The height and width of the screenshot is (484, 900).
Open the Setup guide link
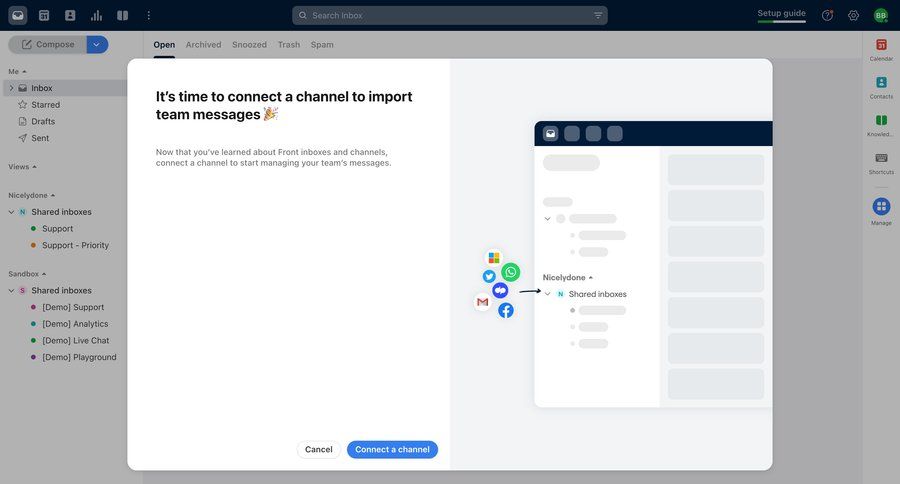click(x=781, y=13)
